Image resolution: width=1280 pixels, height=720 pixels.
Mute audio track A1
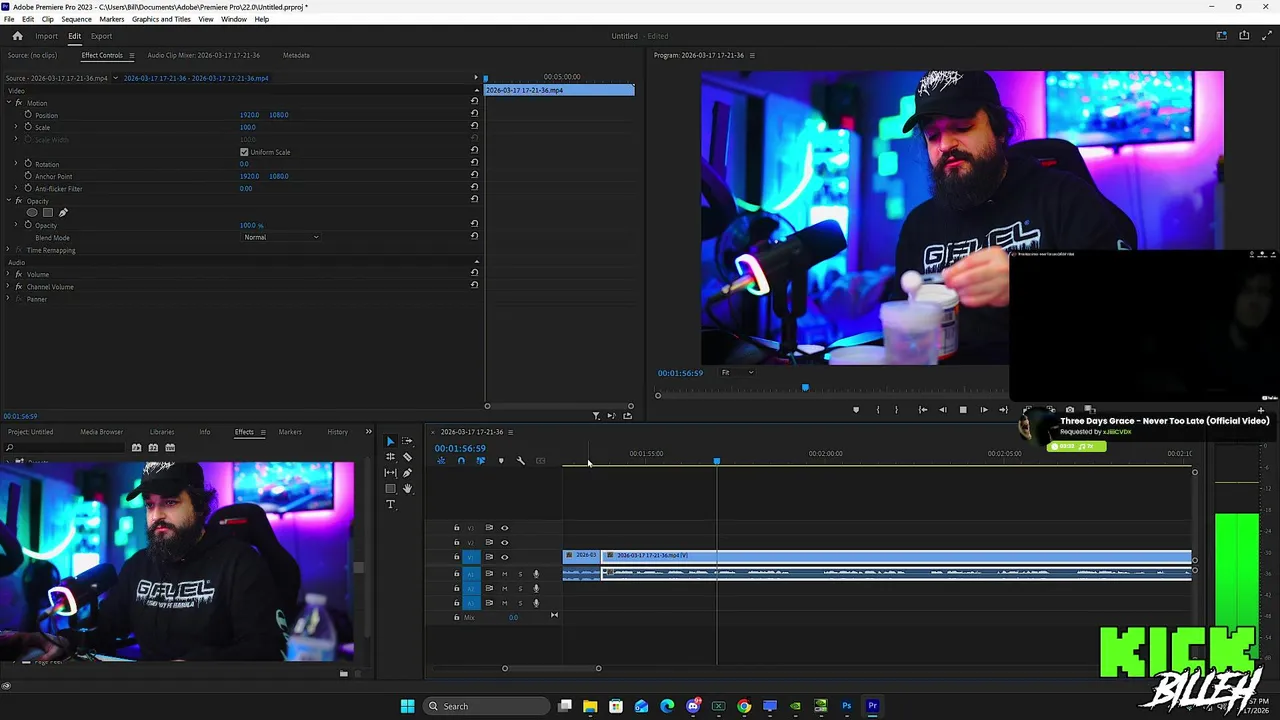point(504,574)
